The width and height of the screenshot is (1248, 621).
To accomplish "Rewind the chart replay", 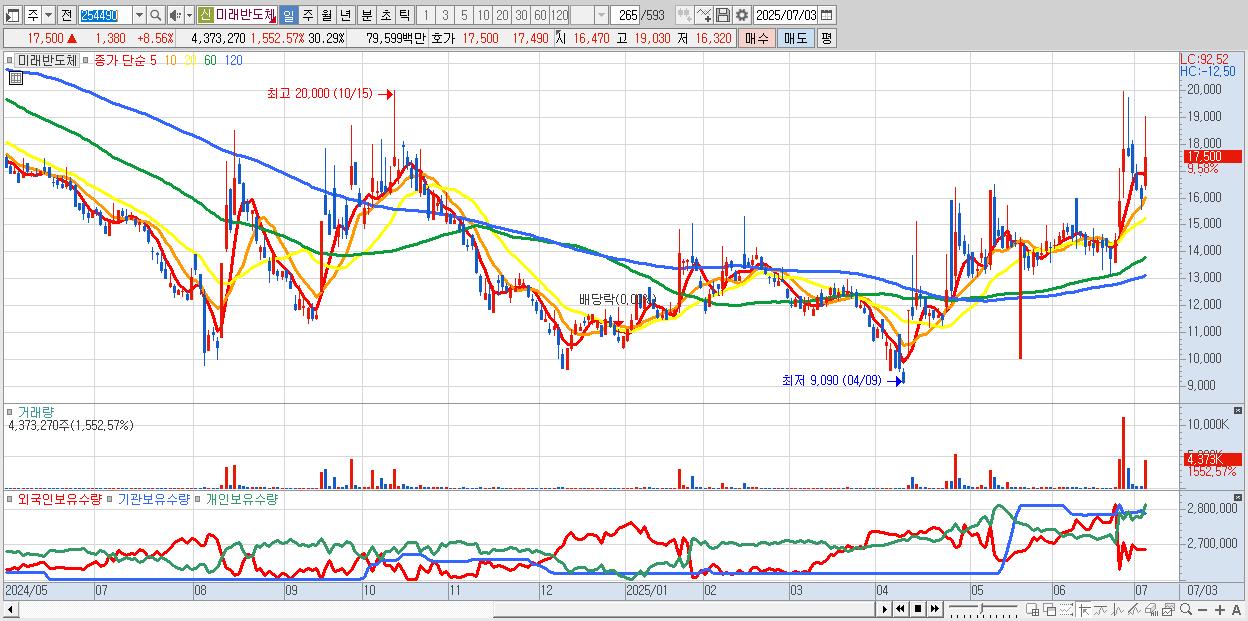I will coord(900,609).
